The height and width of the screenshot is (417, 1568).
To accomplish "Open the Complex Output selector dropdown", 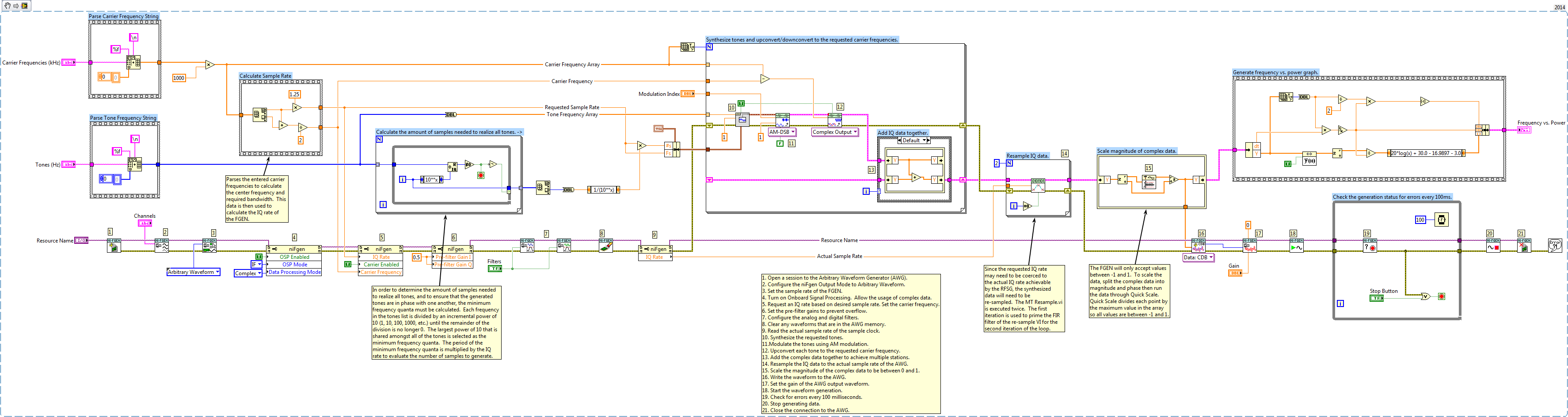I will 834,132.
